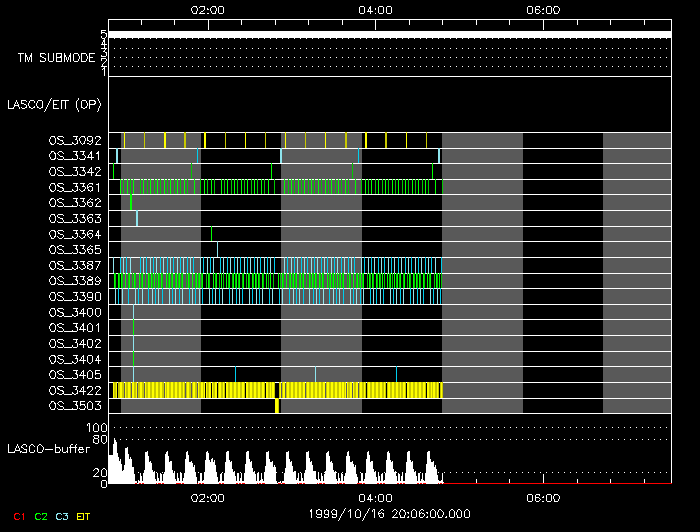Click the 02:00 label on the bottom axis
700x532 pixels.
207,498
